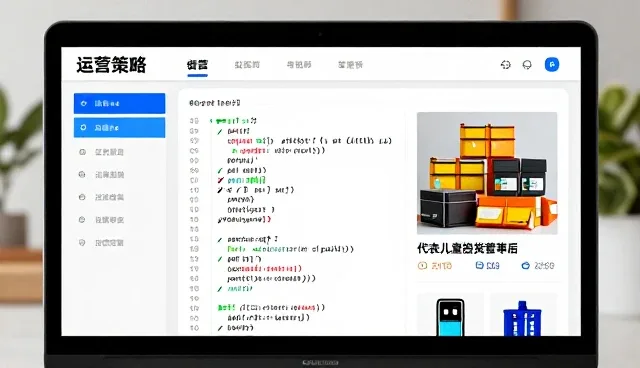Viewport: 640px width, 368px height.
Task: Select the active tab with blue underline
Action: pos(198,65)
